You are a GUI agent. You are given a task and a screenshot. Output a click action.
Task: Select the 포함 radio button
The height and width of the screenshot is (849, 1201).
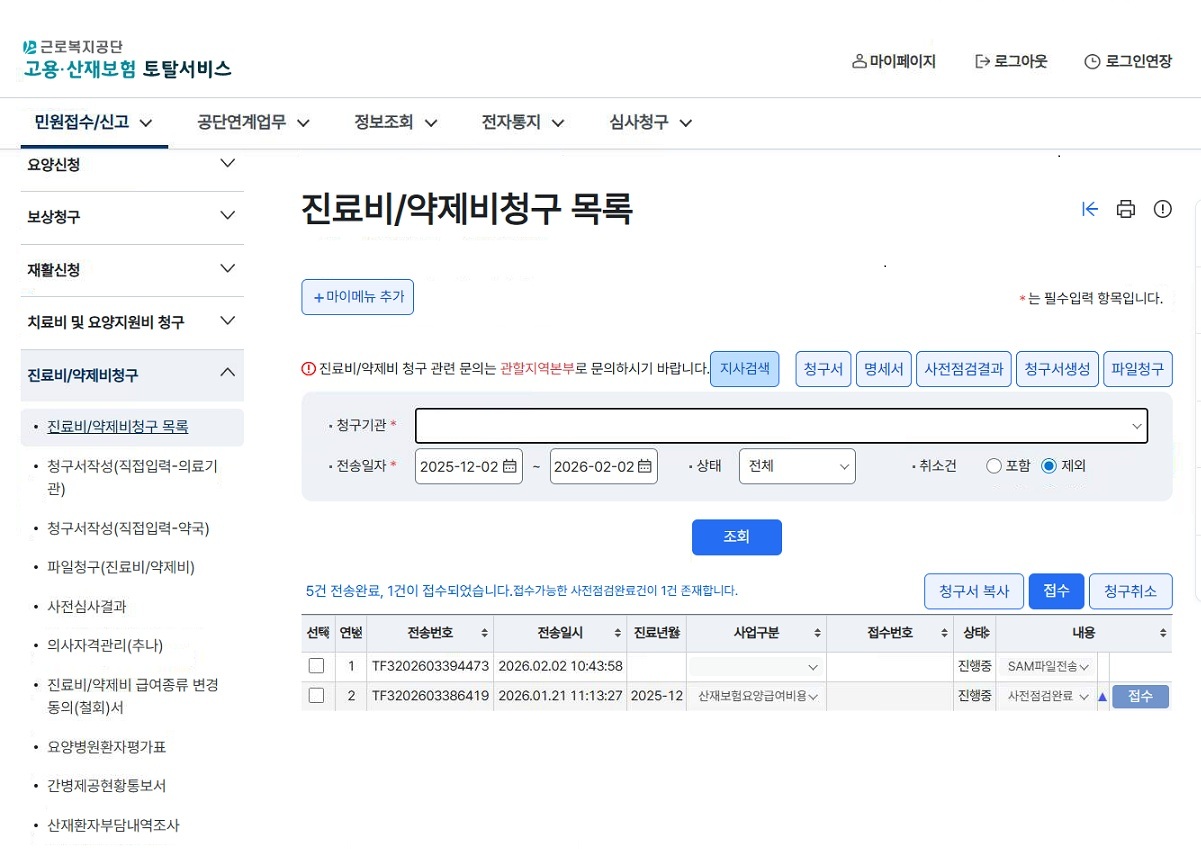(993, 466)
